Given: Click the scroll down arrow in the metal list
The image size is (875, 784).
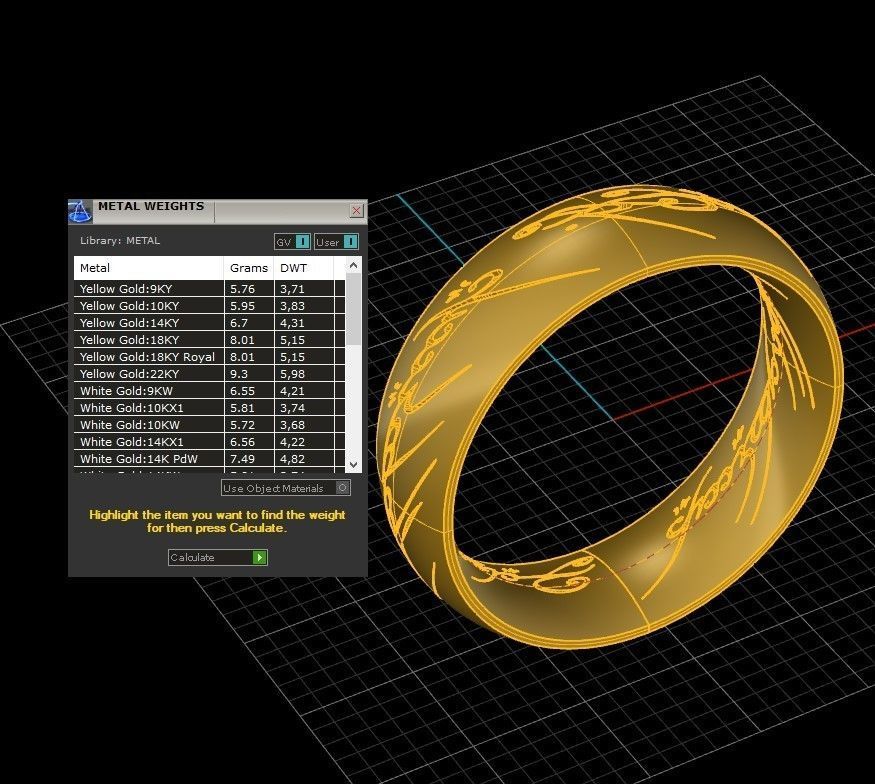Looking at the screenshot, I should 353,464.
